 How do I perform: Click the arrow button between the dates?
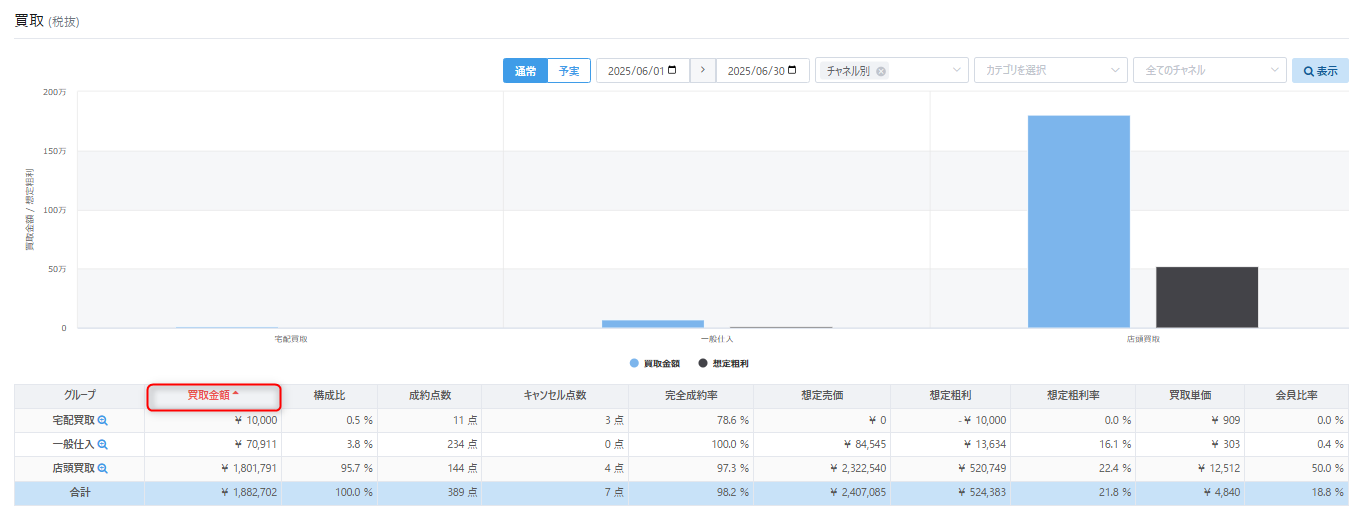click(x=703, y=71)
